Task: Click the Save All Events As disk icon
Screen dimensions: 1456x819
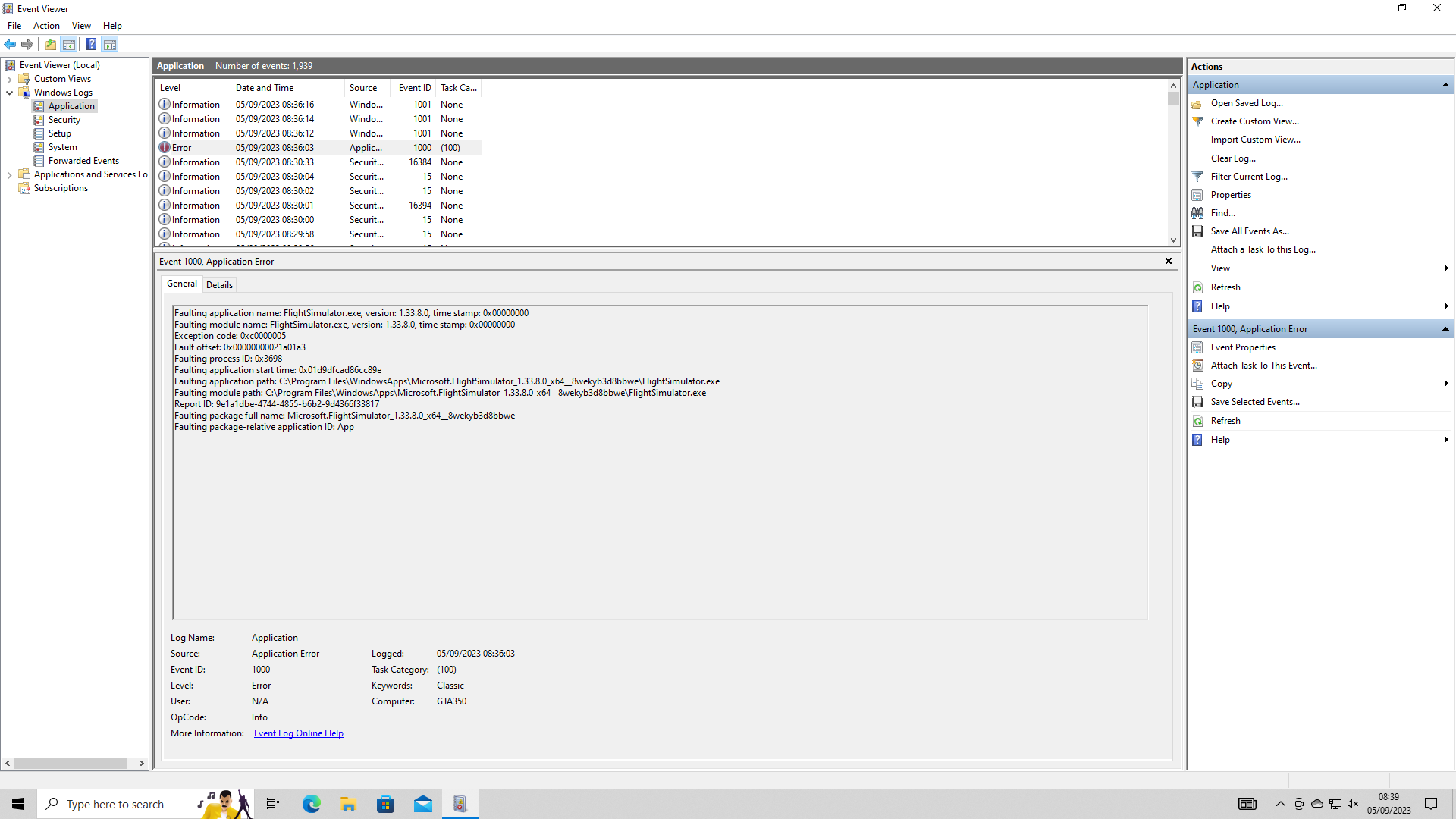Action: tap(1197, 231)
